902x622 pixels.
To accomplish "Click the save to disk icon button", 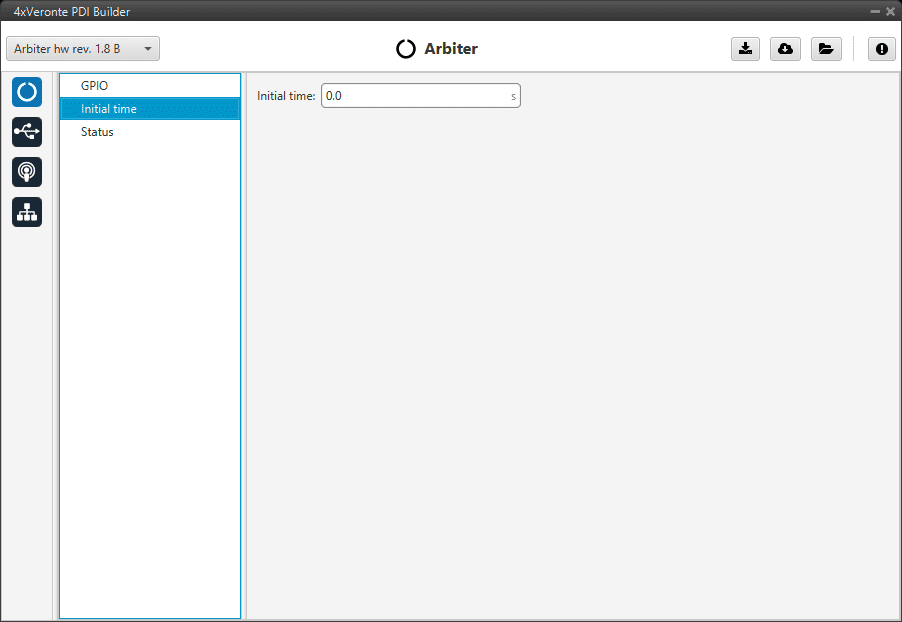I will pyautogui.click(x=746, y=49).
